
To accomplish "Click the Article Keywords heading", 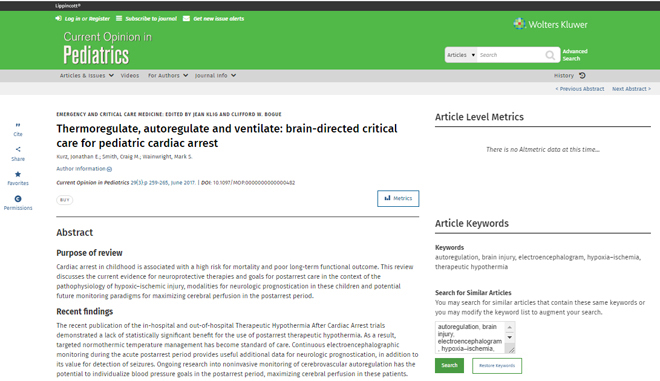I will point(471,224).
